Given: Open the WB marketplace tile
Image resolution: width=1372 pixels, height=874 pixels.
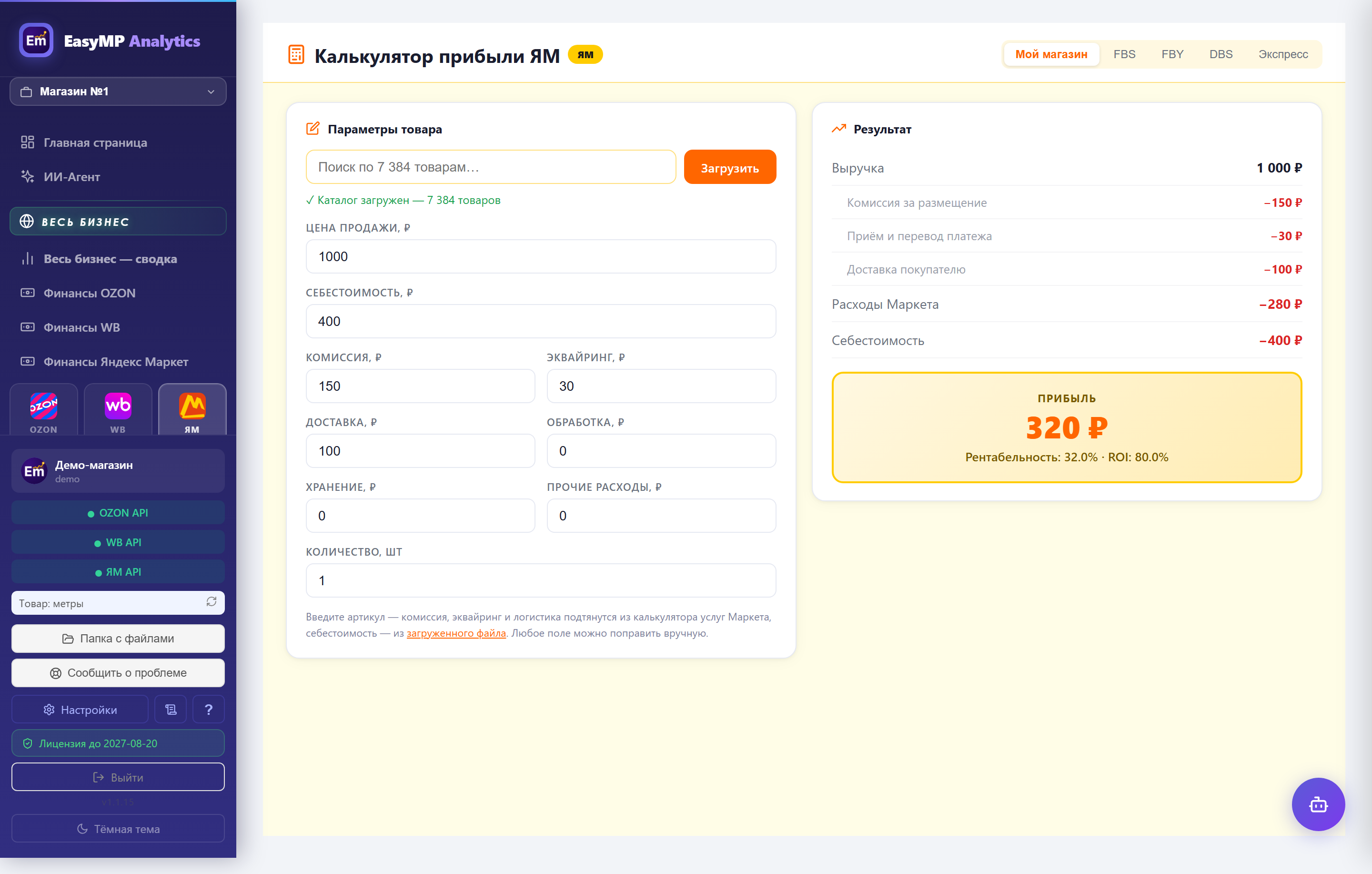Looking at the screenshot, I should (118, 410).
